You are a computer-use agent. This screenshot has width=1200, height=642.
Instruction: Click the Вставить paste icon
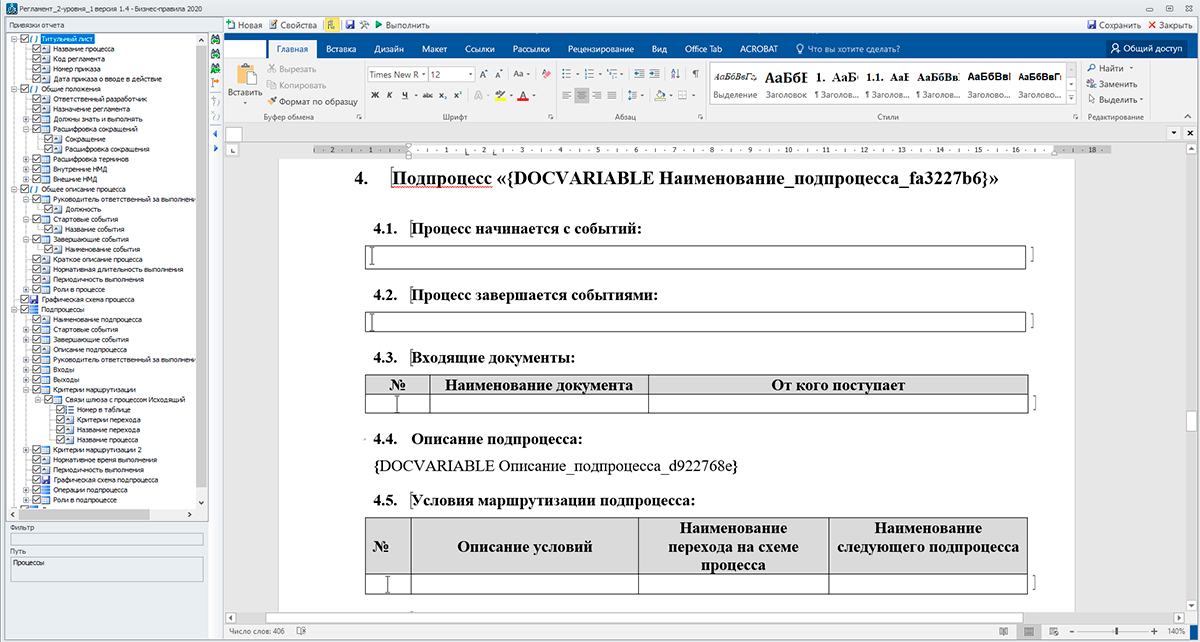tap(245, 74)
